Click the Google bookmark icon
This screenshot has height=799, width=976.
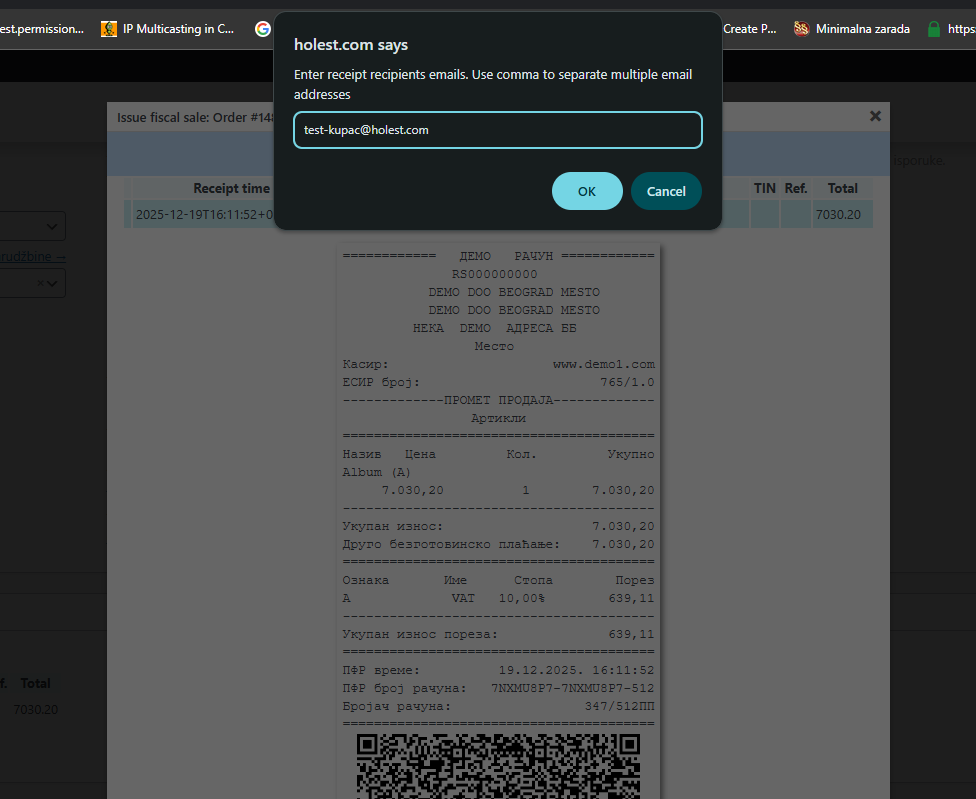tap(263, 29)
